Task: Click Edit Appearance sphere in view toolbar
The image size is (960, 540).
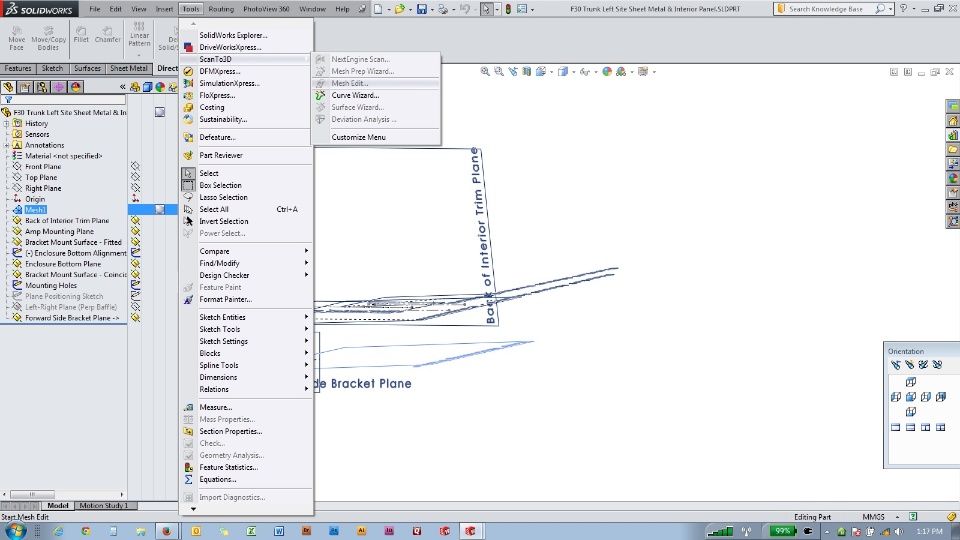Action: click(607, 72)
